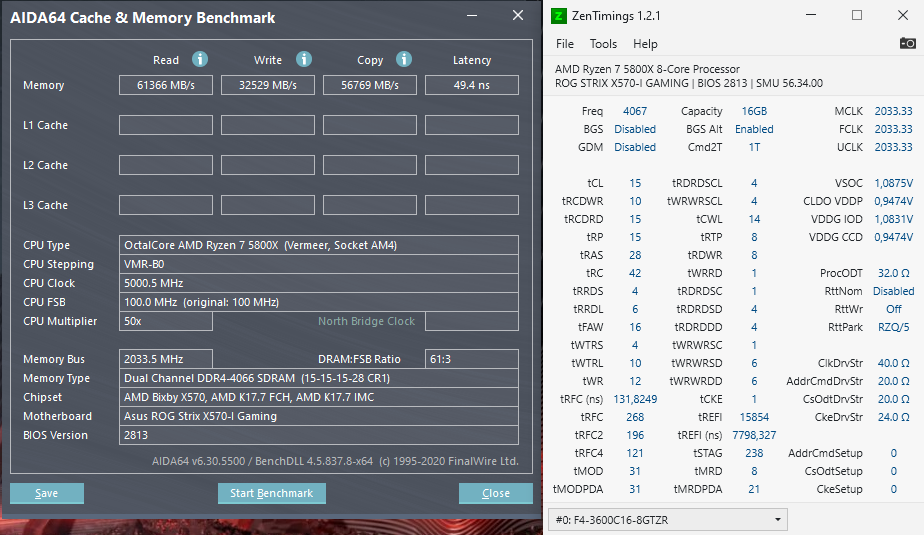Viewport: 924px width, 535px height.
Task: Click the ZenTimings green Z app icon
Action: point(559,16)
